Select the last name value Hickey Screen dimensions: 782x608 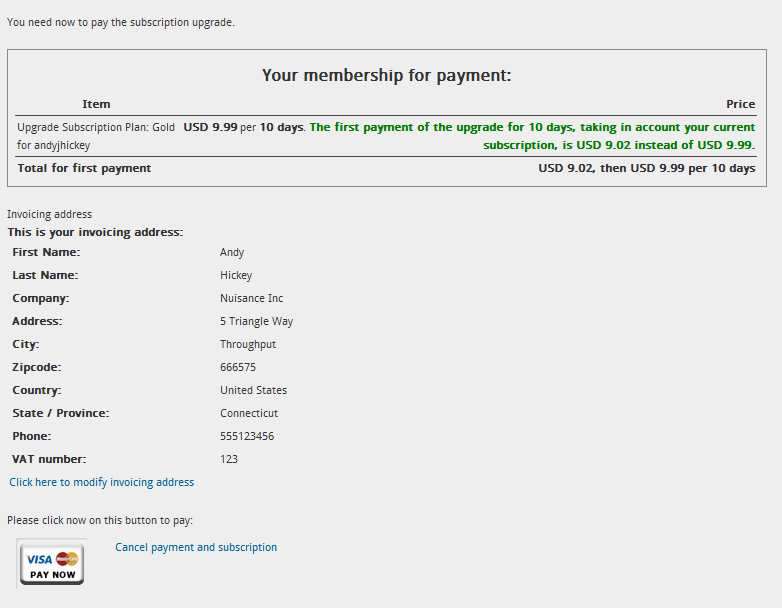point(236,275)
